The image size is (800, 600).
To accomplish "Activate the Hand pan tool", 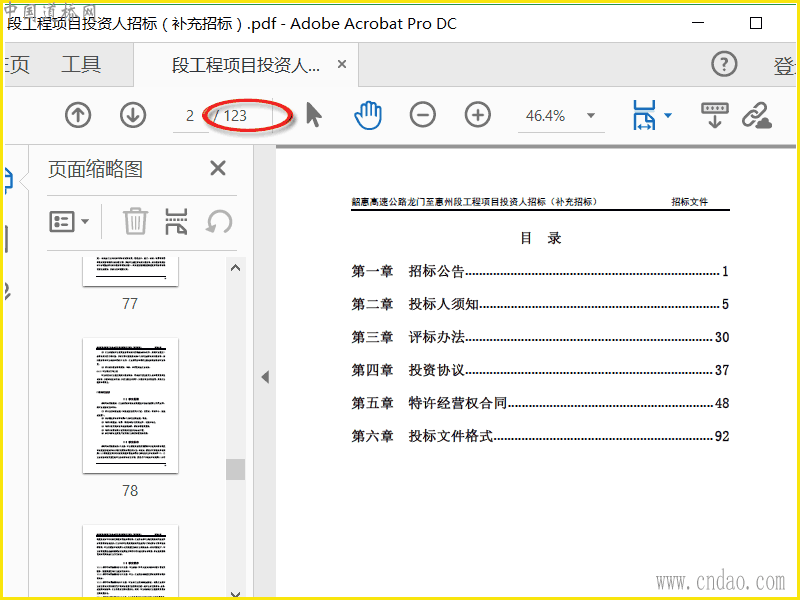I will pos(368,115).
